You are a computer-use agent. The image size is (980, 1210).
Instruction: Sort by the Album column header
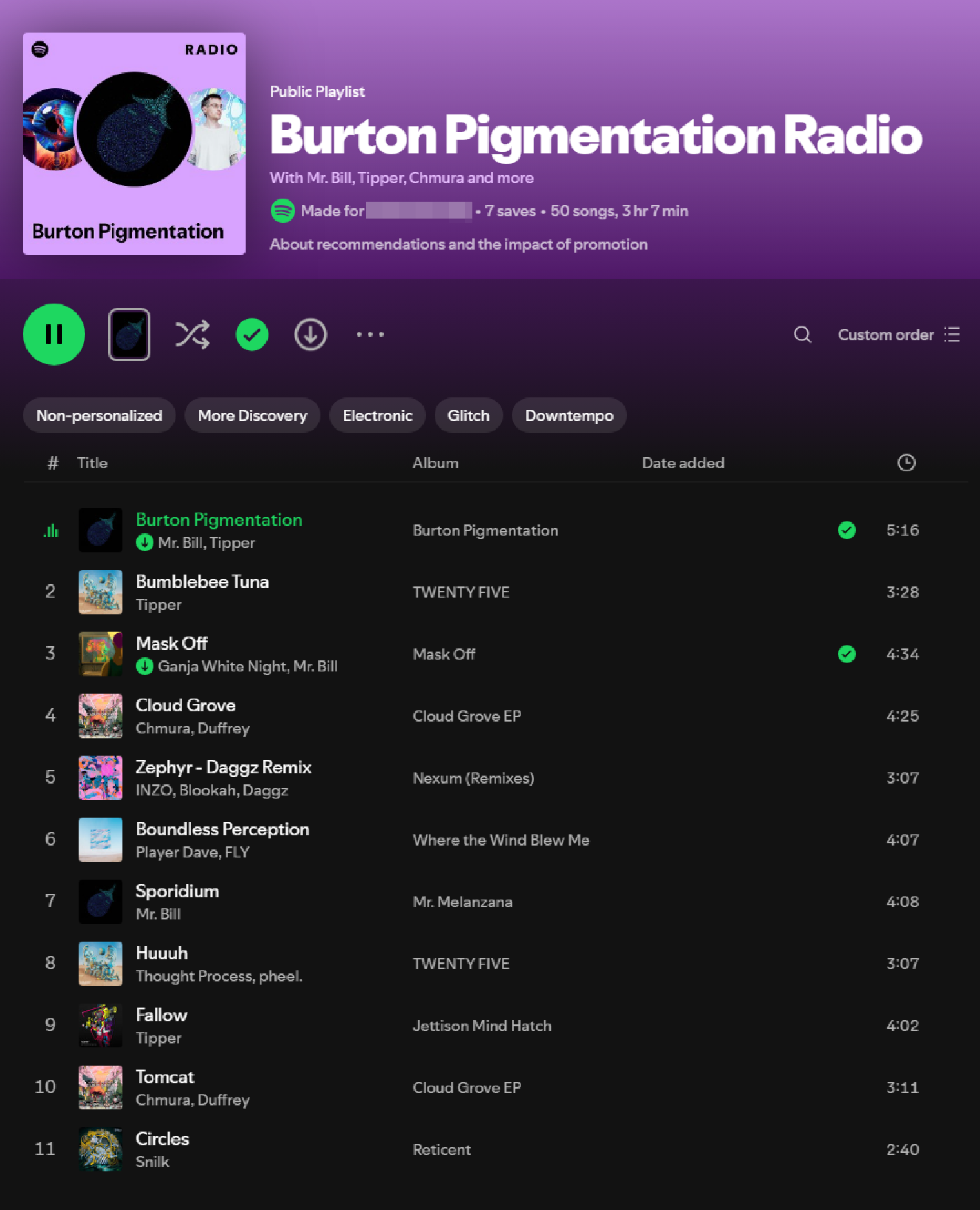(435, 463)
